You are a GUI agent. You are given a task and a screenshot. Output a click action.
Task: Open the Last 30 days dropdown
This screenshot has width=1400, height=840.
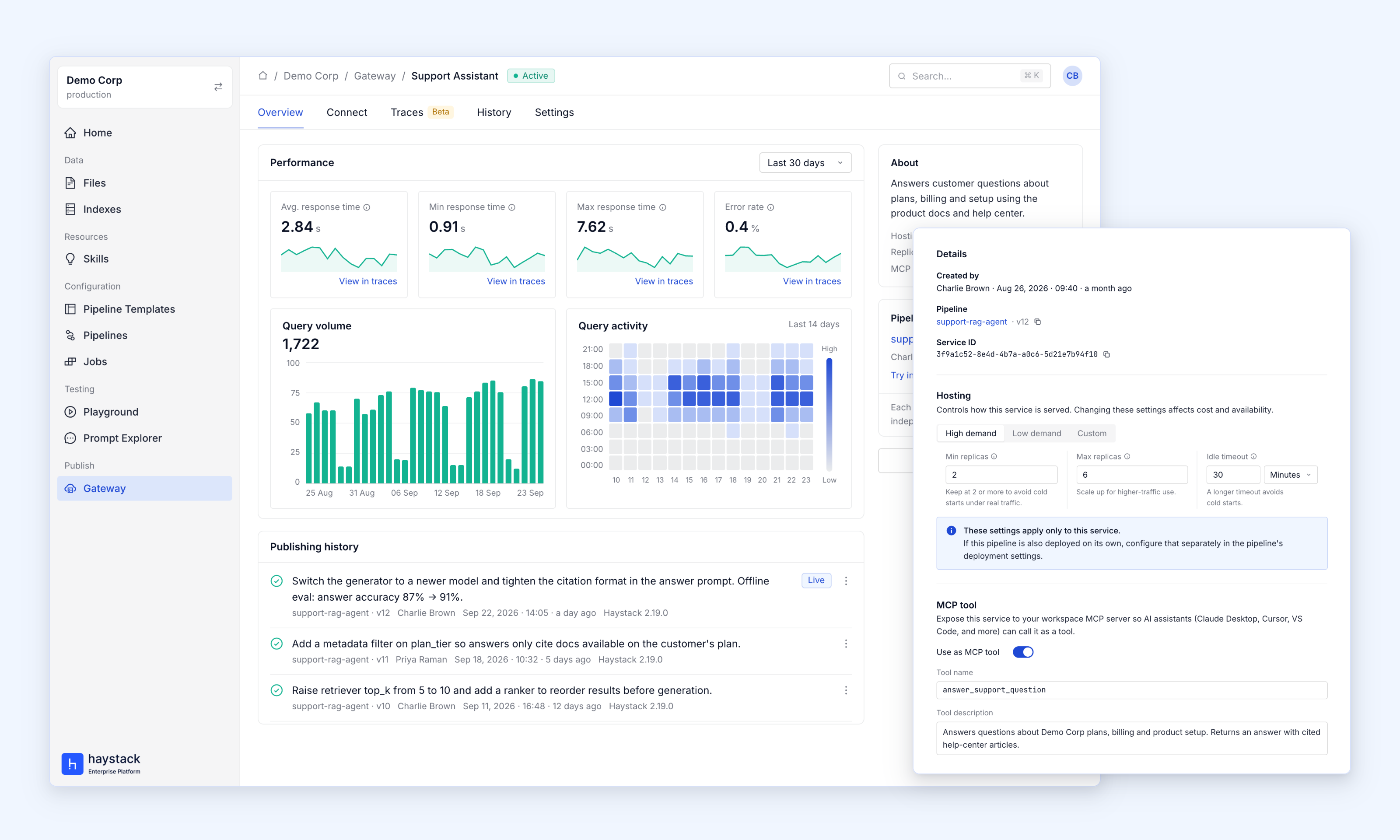[805, 162]
